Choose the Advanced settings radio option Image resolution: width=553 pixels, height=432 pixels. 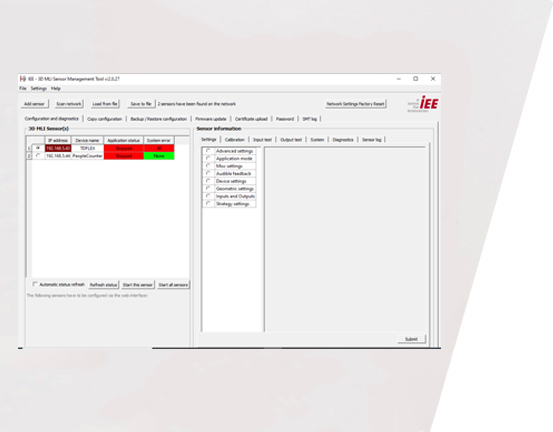[x=208, y=151]
